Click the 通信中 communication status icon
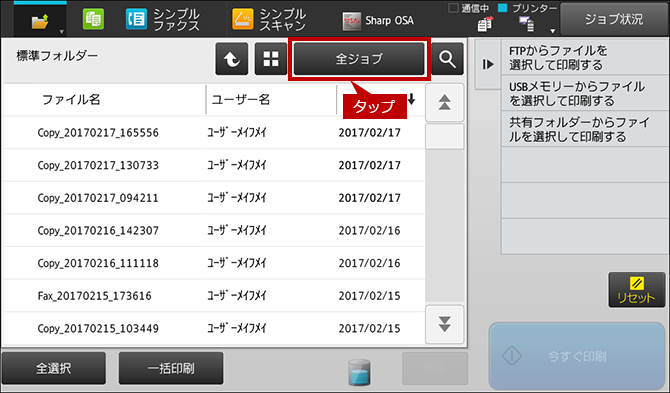The height and width of the screenshot is (393, 670). (x=485, y=24)
